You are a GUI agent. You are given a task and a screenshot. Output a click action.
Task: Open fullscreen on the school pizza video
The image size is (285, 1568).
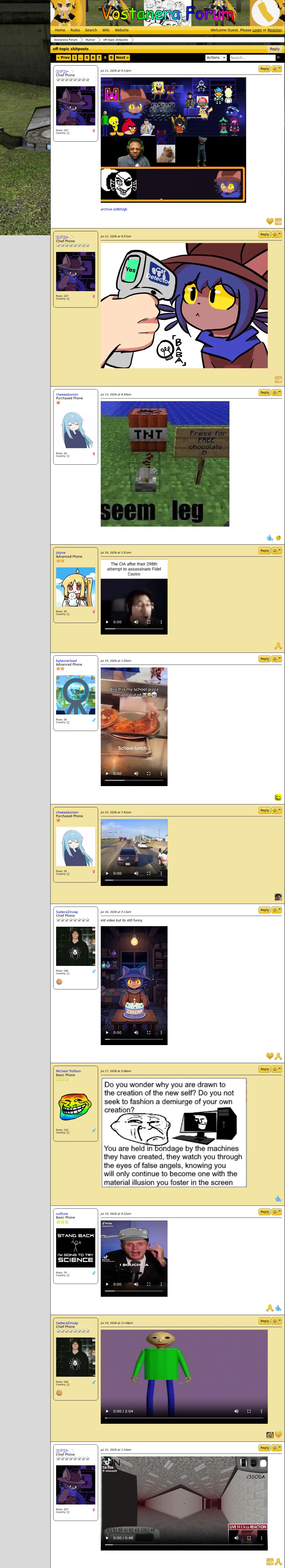[148, 773]
